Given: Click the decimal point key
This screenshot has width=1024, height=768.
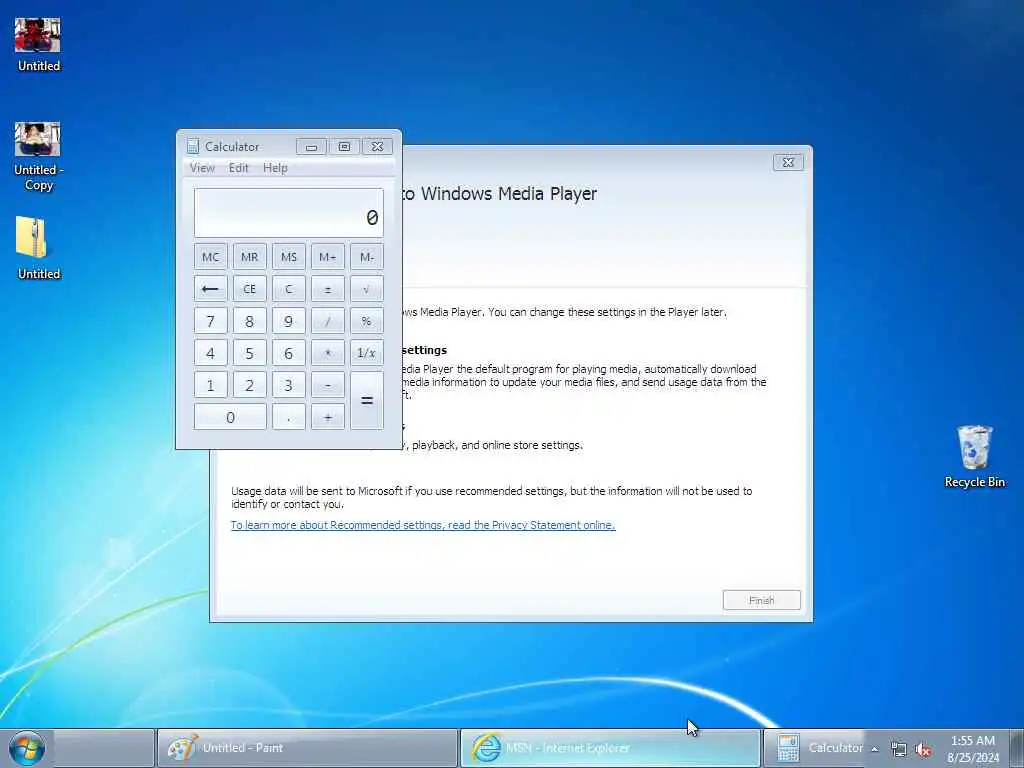Looking at the screenshot, I should tap(289, 417).
